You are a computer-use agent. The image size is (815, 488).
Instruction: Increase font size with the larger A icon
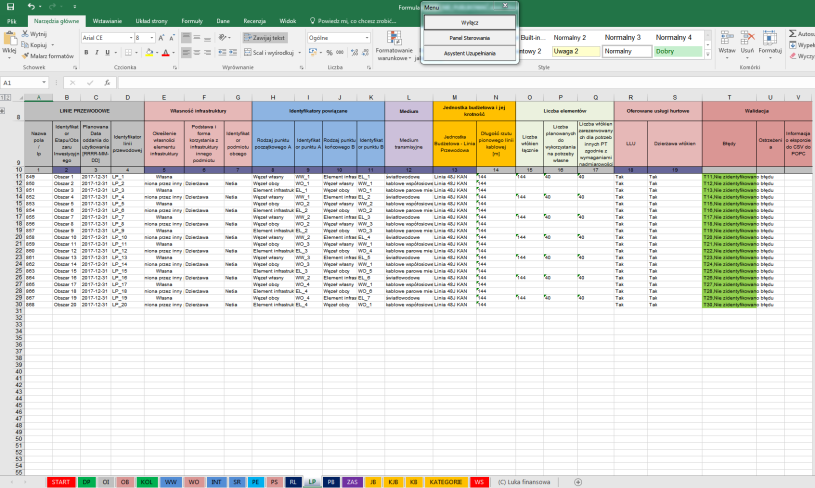coord(161,38)
